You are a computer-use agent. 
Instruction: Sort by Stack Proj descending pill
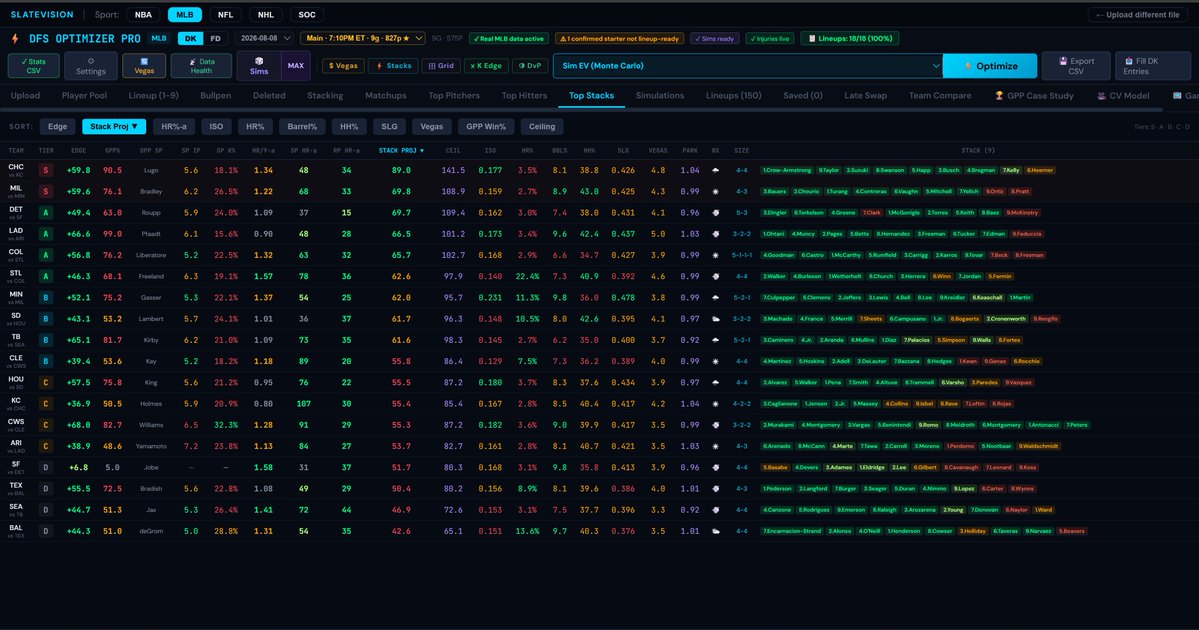[114, 127]
